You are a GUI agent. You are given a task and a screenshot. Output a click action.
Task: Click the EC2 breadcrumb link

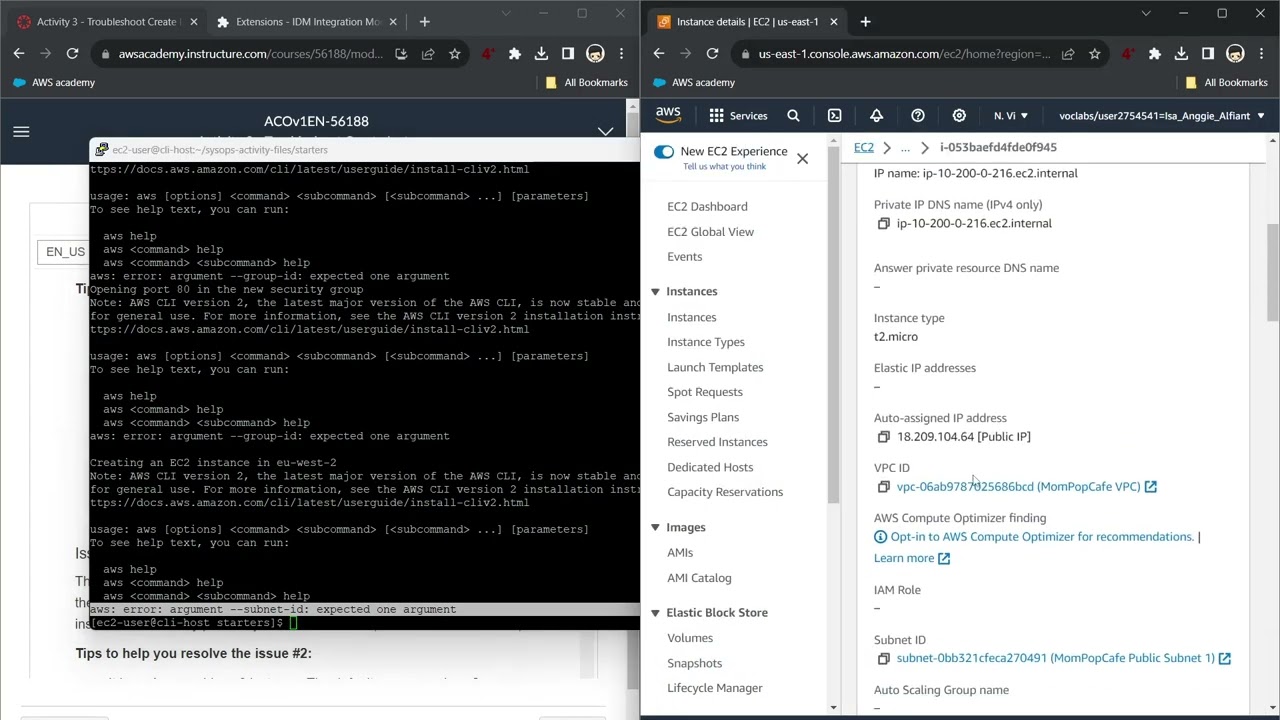[x=863, y=147]
